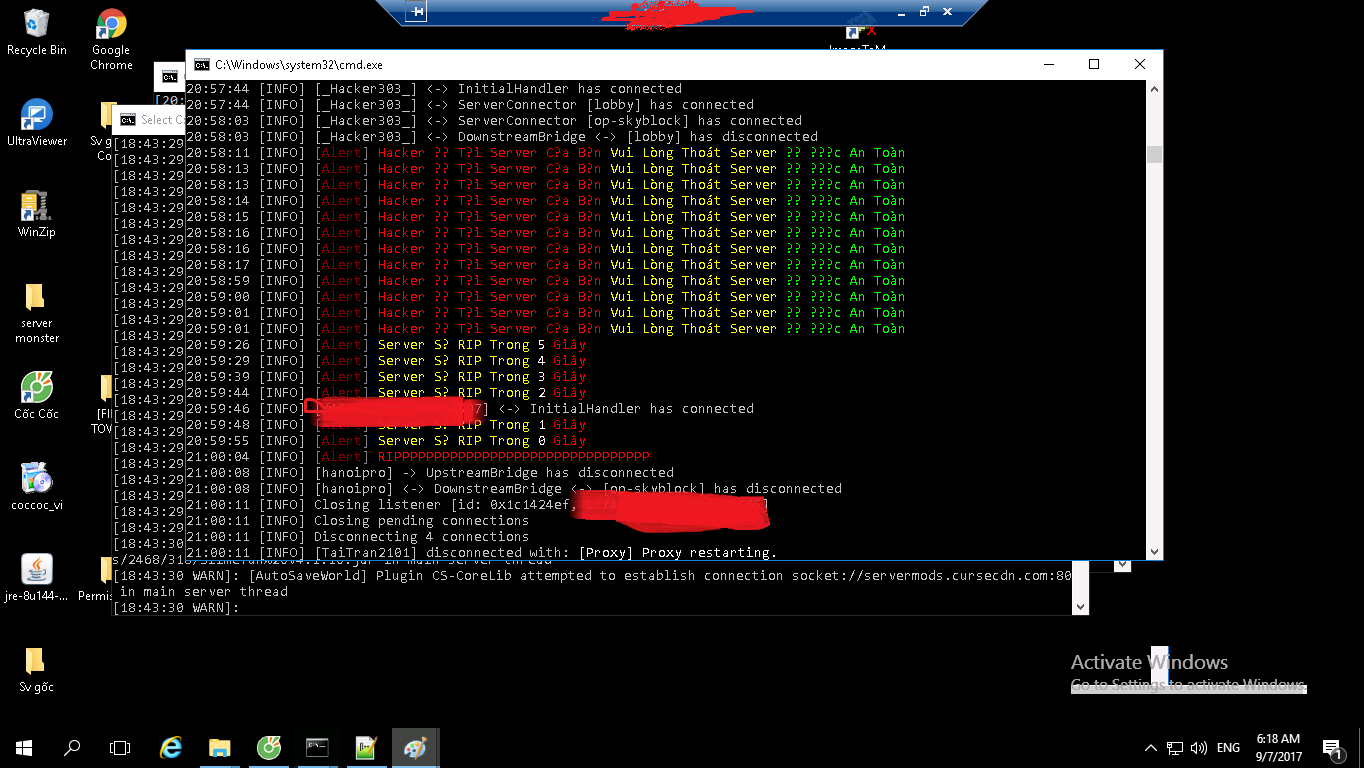Open the volume control tray icon
This screenshot has height=768, width=1364.
pyautogui.click(x=1198, y=748)
